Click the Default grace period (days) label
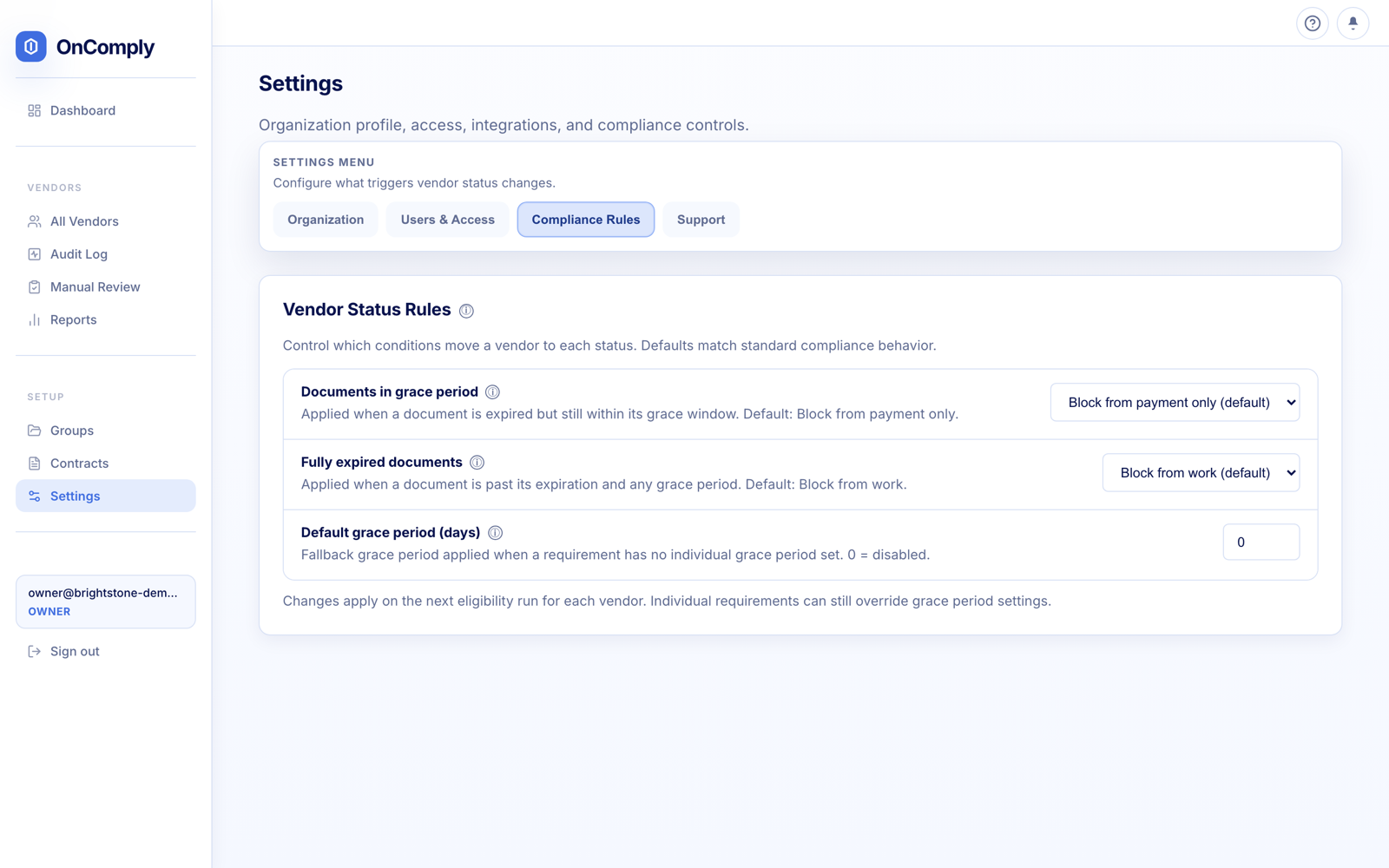Screen dimensions: 1389x868 (x=391, y=533)
